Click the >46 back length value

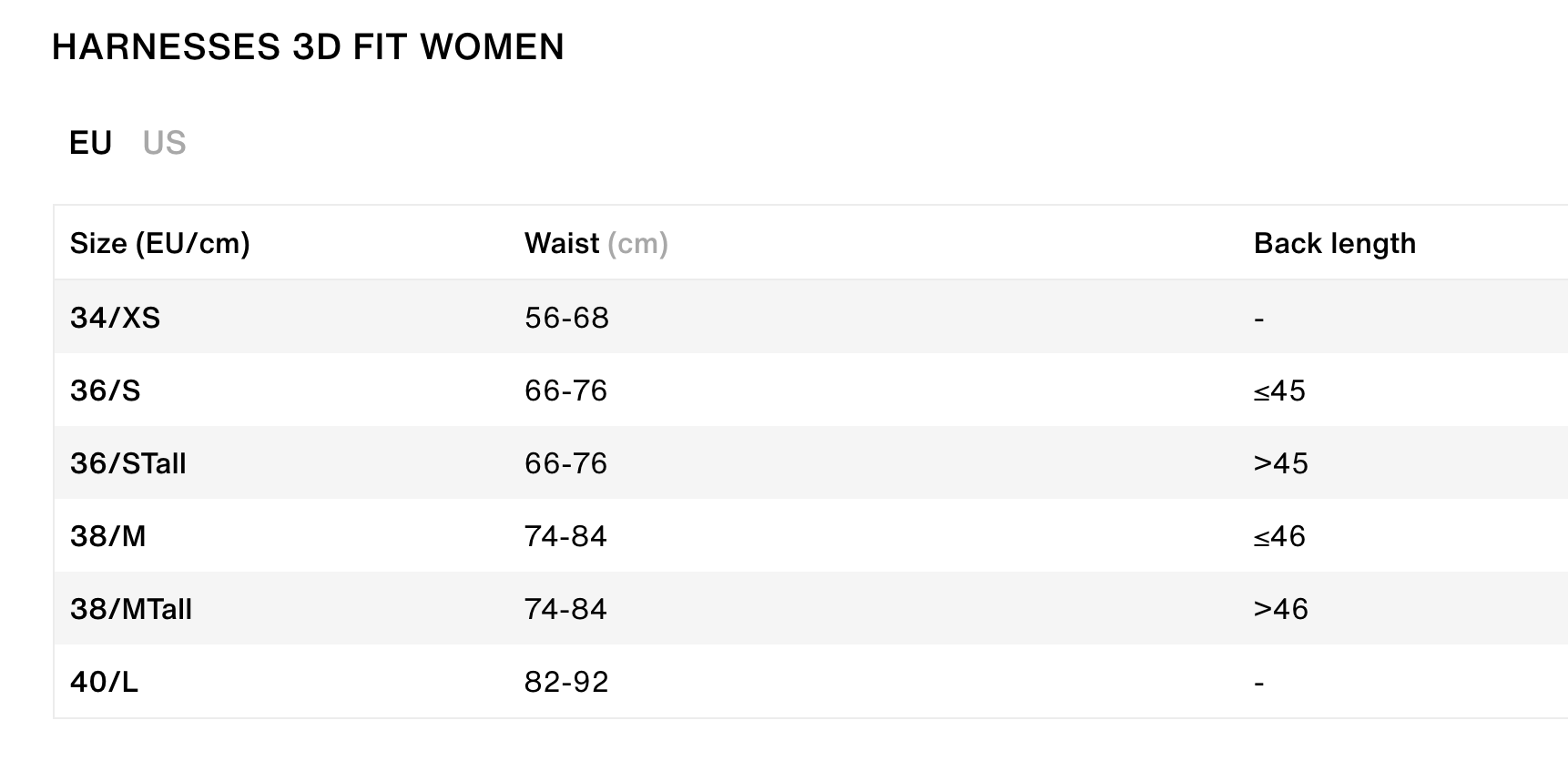tap(1282, 609)
